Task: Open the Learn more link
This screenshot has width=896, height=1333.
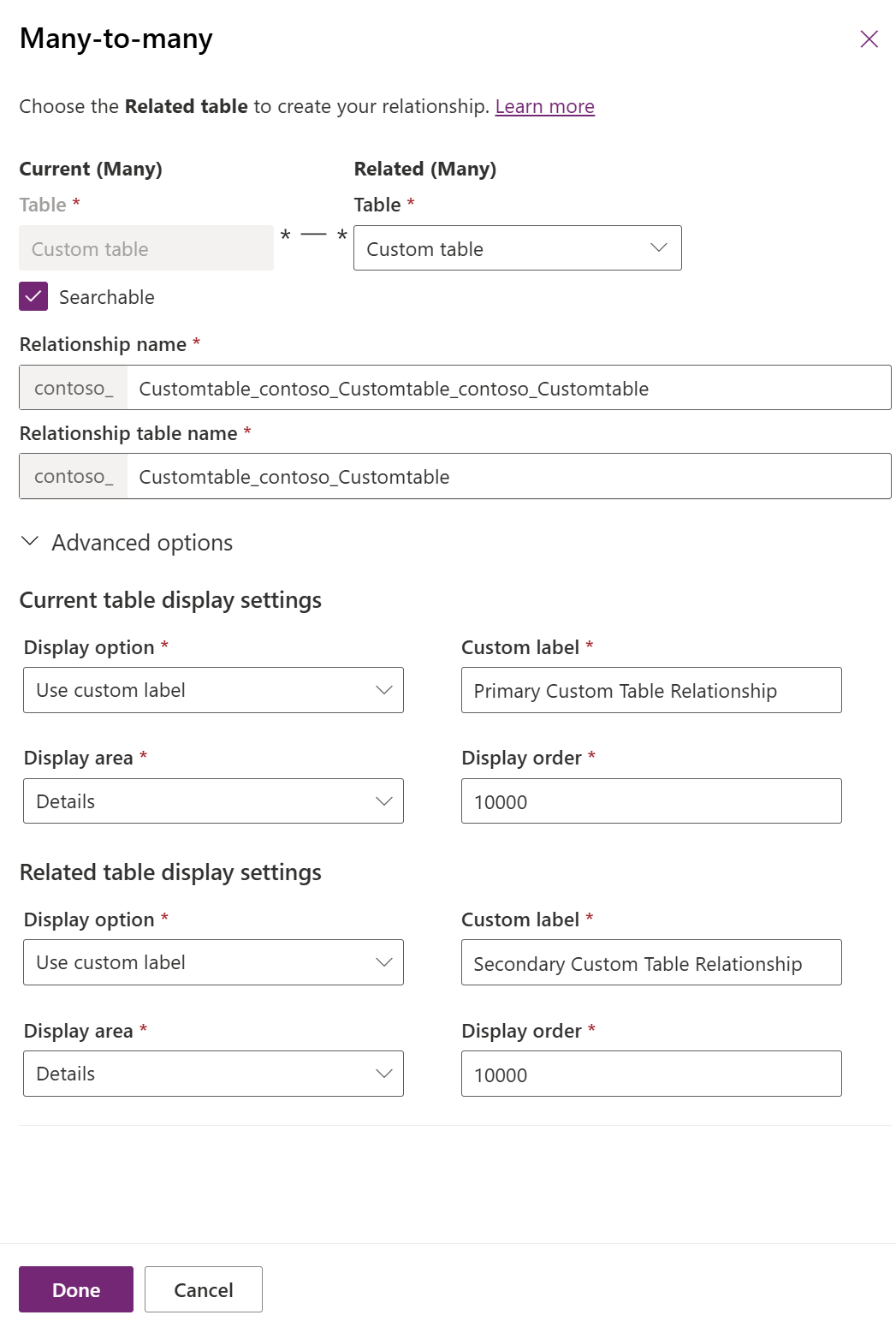Action: point(544,107)
